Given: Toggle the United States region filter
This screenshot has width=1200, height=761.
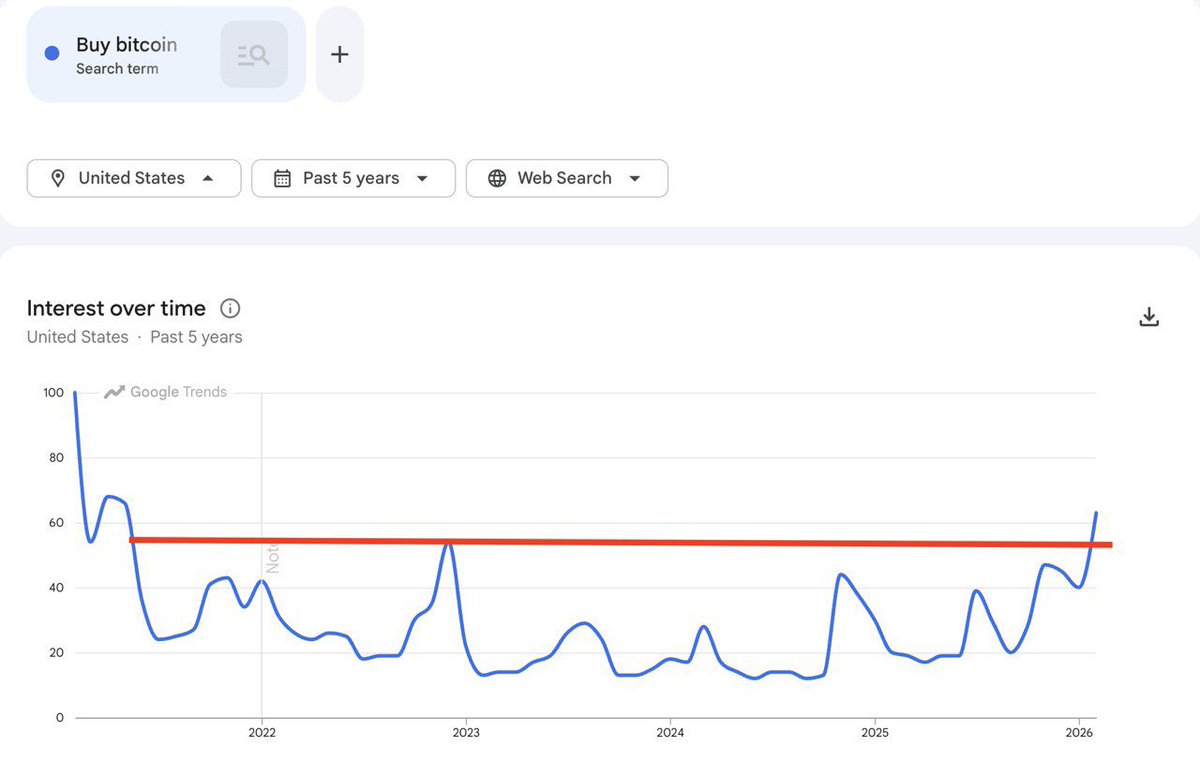Looking at the screenshot, I should pyautogui.click(x=133, y=178).
